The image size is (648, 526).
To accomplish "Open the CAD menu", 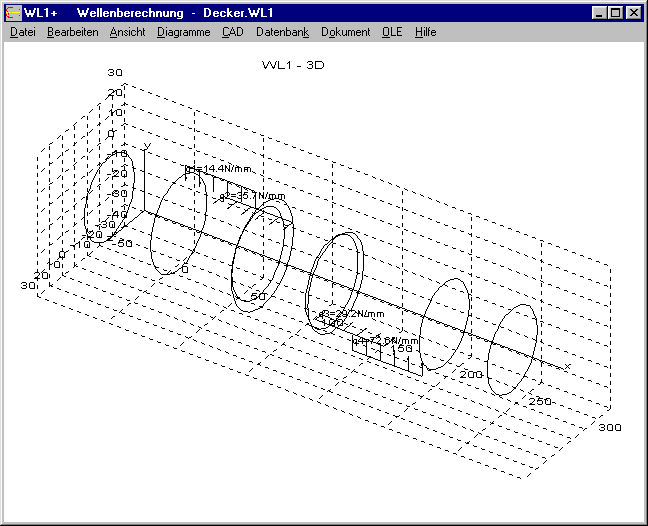I will [232, 32].
